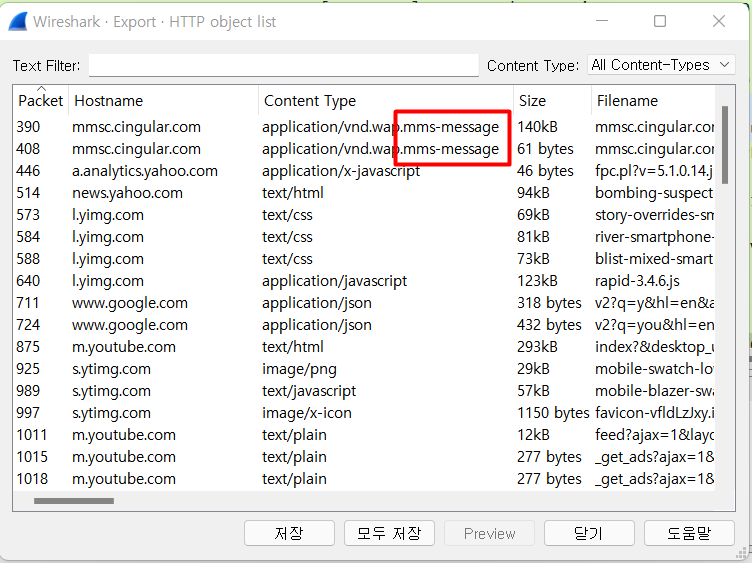Click the 432 bytes size cell
The height and width of the screenshot is (563, 752).
click(x=549, y=325)
